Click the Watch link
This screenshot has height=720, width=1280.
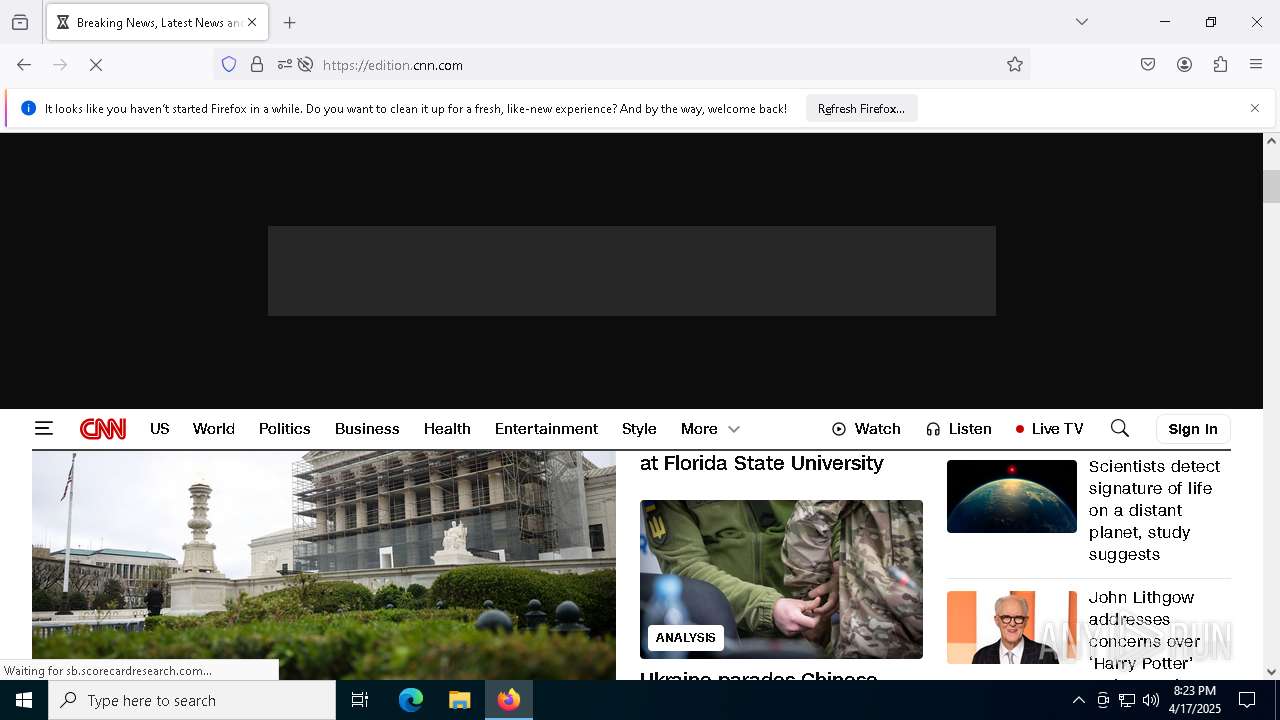click(866, 428)
